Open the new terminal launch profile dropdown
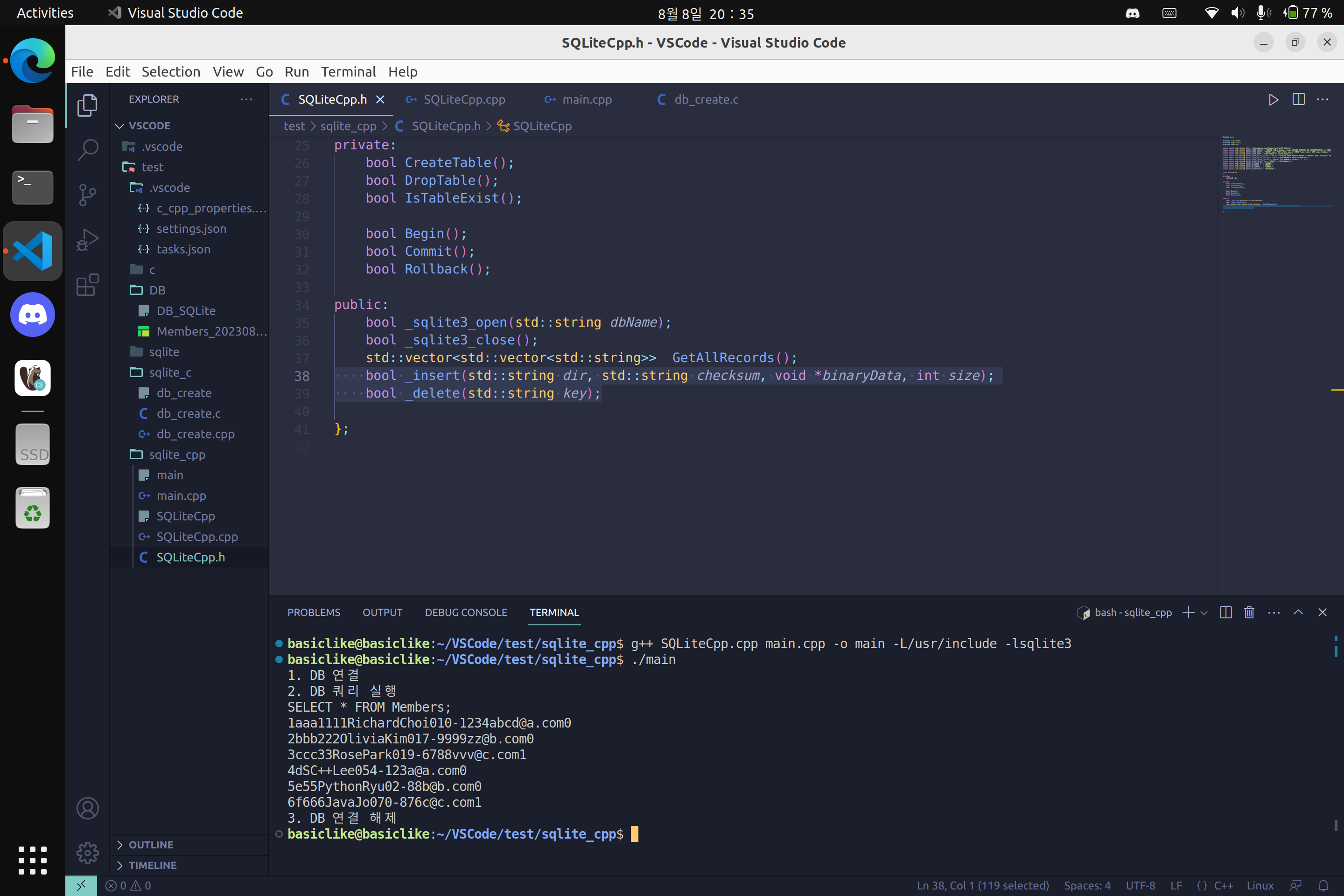 click(1204, 613)
